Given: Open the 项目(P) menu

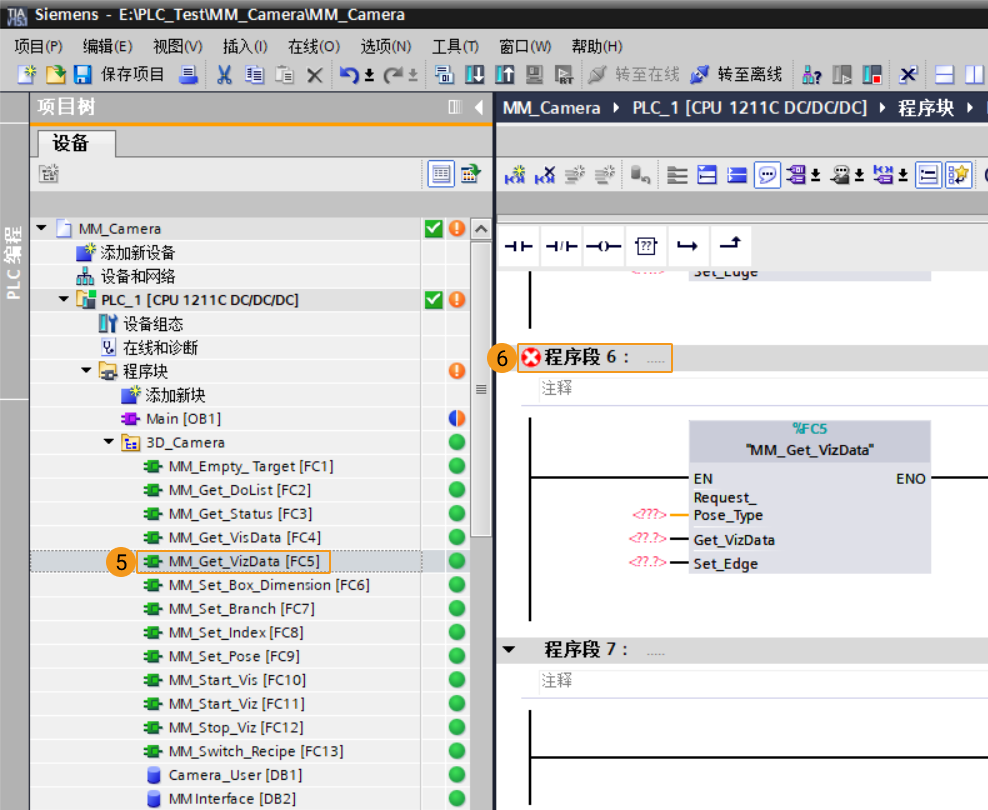Looking at the screenshot, I should tap(38, 46).
